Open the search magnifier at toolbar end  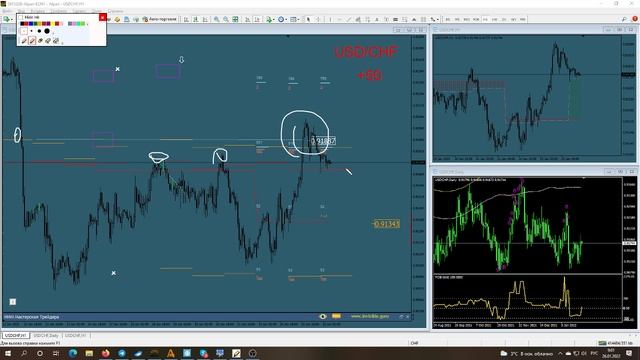[624, 19]
